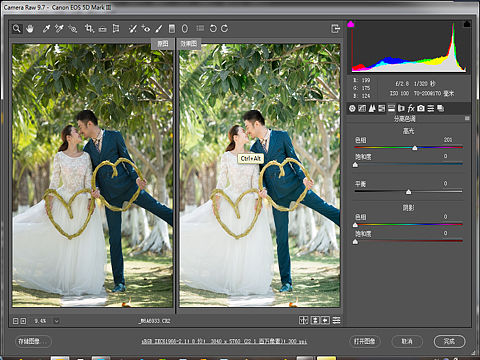Click the shadows saturation value field

(445, 233)
